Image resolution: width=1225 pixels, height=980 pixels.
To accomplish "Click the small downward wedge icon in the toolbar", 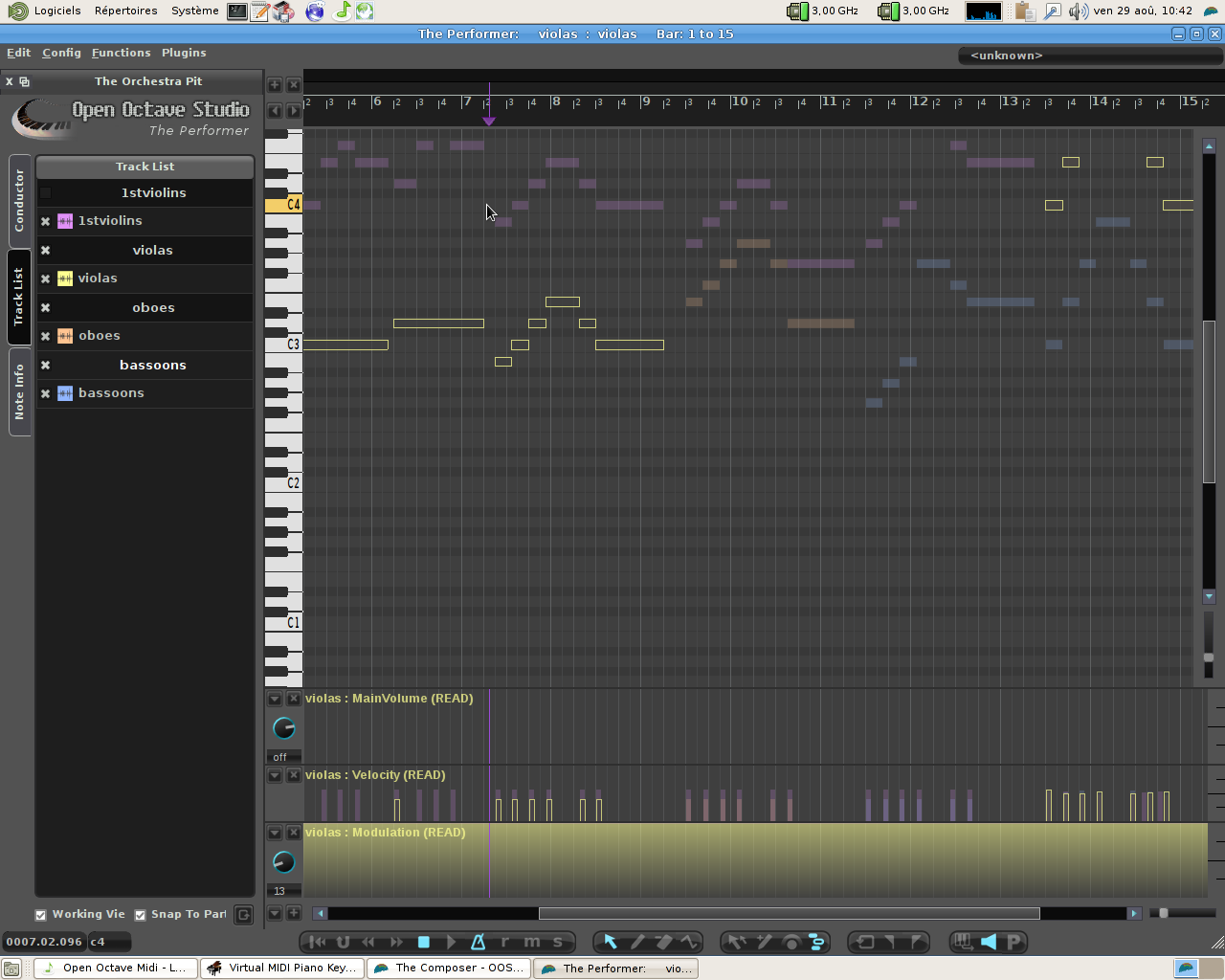I will [890, 943].
